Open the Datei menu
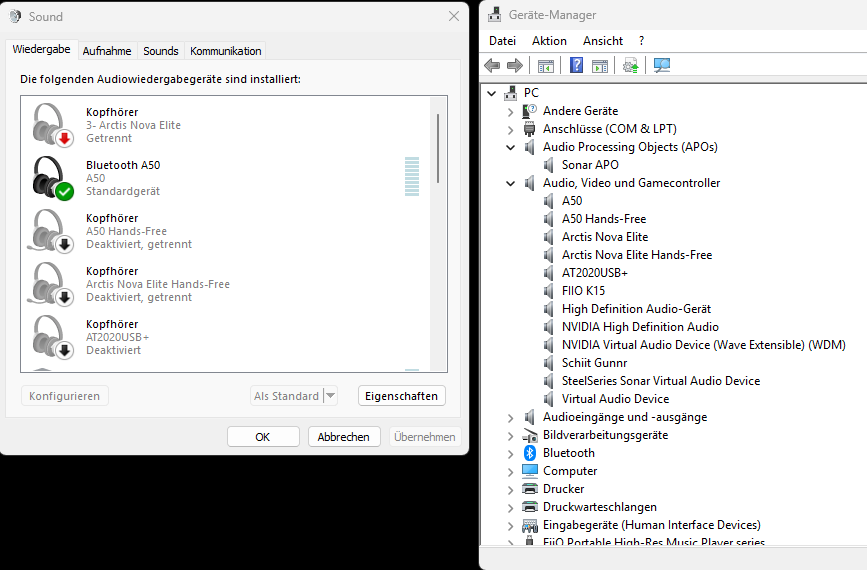Screen dimensions: 867x570 502,41
